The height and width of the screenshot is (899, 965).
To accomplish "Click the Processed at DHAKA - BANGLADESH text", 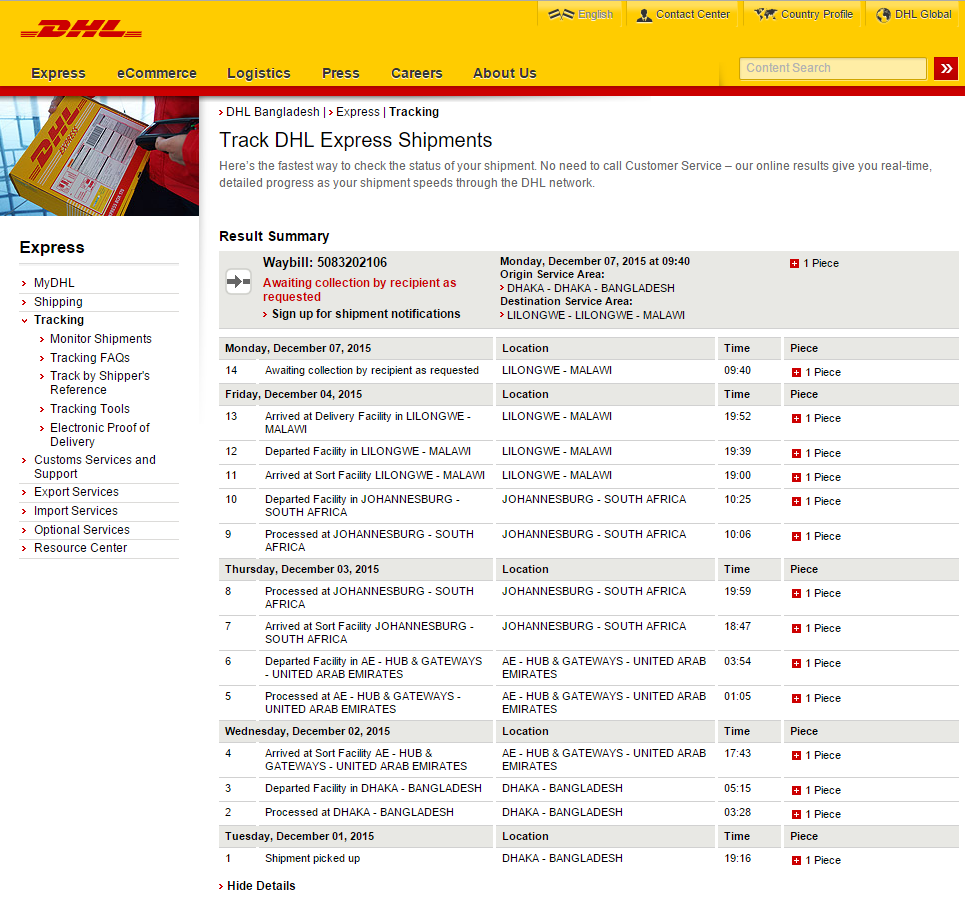I will [x=359, y=812].
